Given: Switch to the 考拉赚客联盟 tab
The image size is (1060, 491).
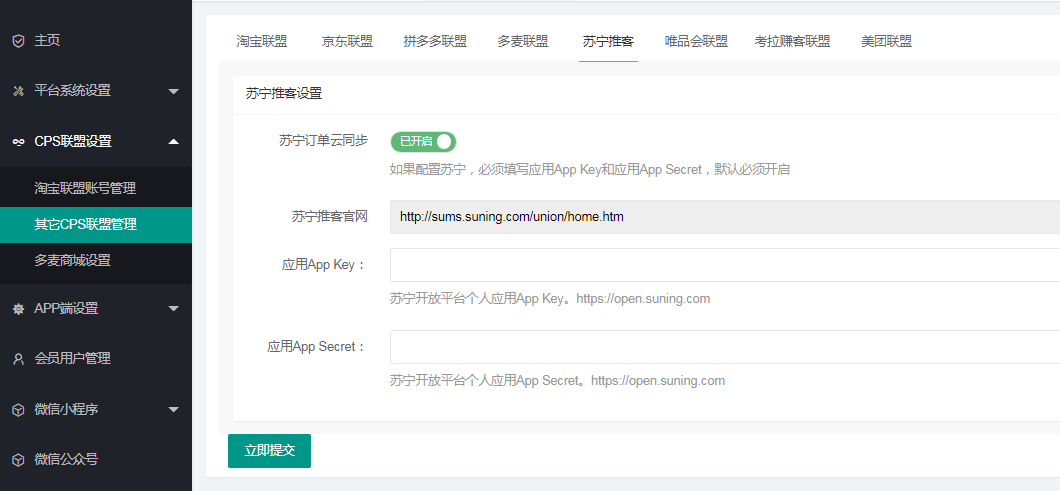Looking at the screenshot, I should [x=792, y=41].
